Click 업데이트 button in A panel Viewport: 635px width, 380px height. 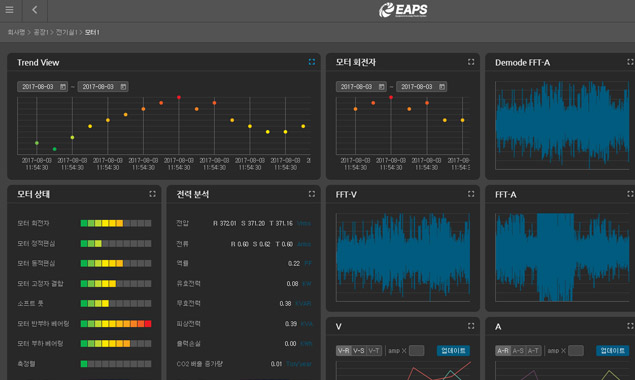(x=612, y=351)
